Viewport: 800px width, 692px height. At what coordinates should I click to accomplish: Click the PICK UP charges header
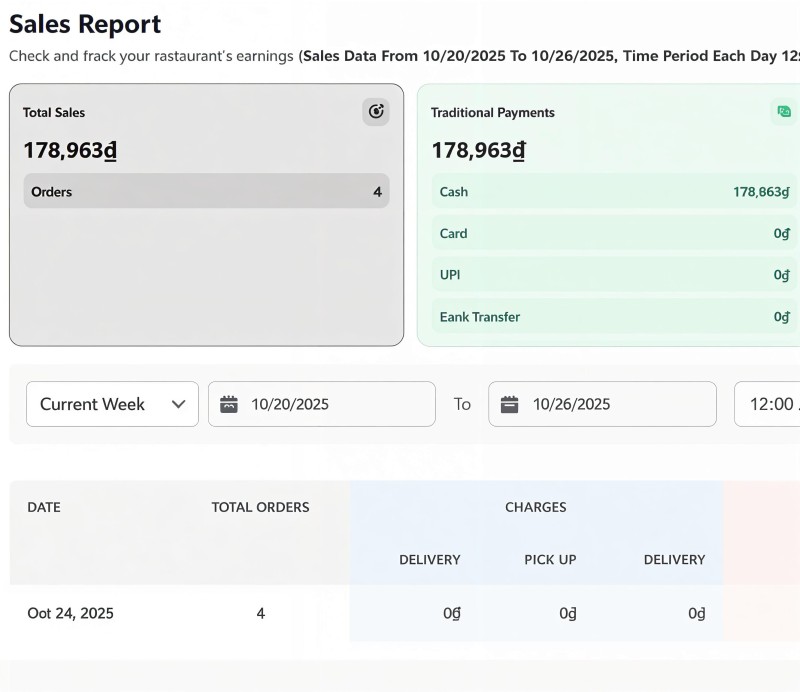[x=550, y=560]
